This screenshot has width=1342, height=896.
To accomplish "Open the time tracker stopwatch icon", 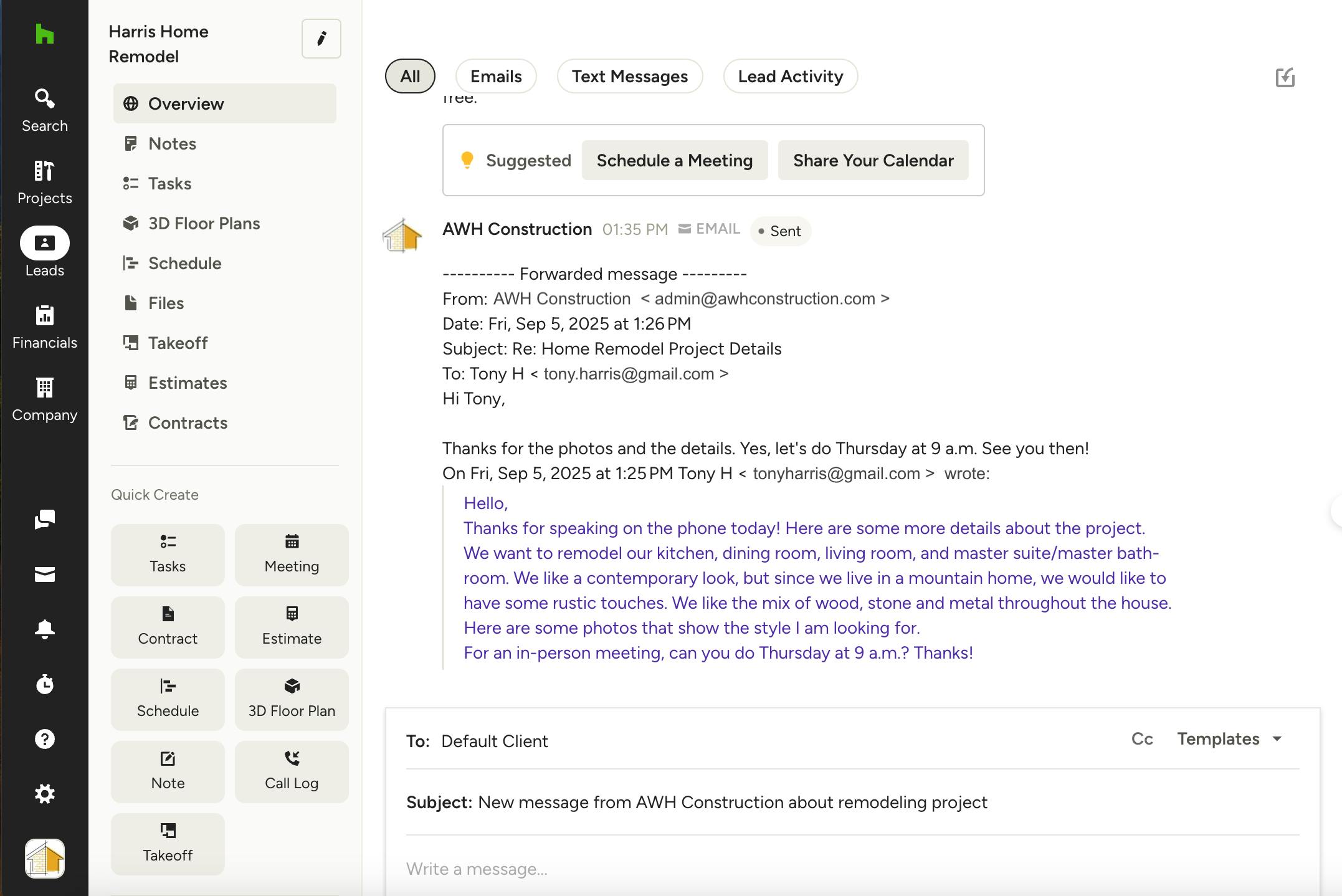I will 44,684.
